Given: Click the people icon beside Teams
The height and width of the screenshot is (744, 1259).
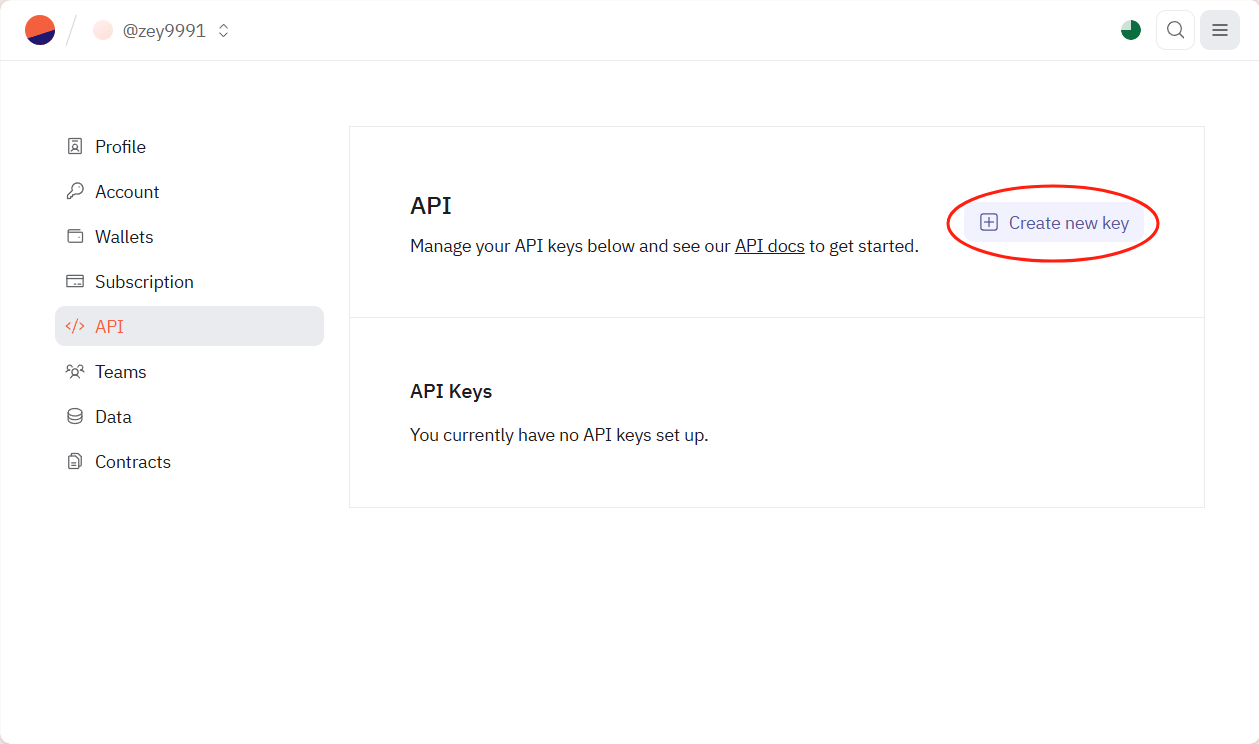Looking at the screenshot, I should (x=74, y=372).
